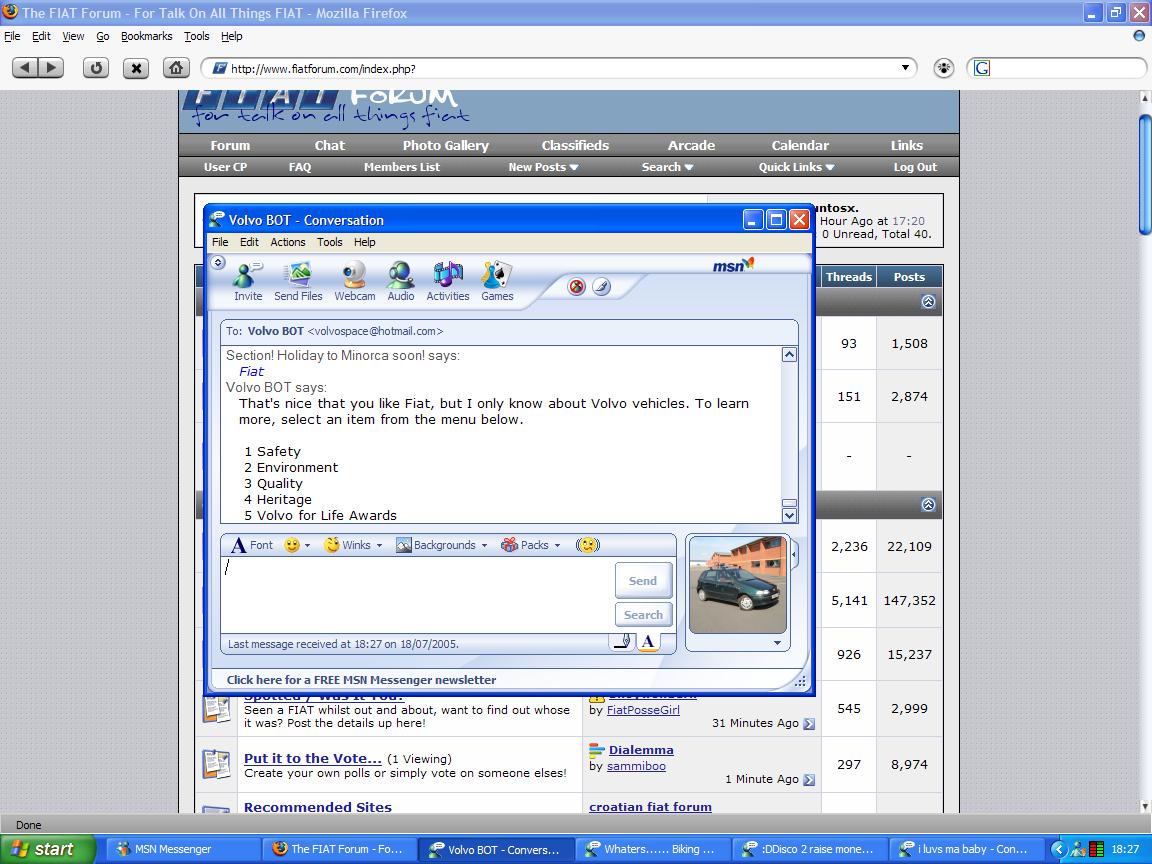
Task: Click go-to-last-post icon for sammiboo
Action: point(809,780)
